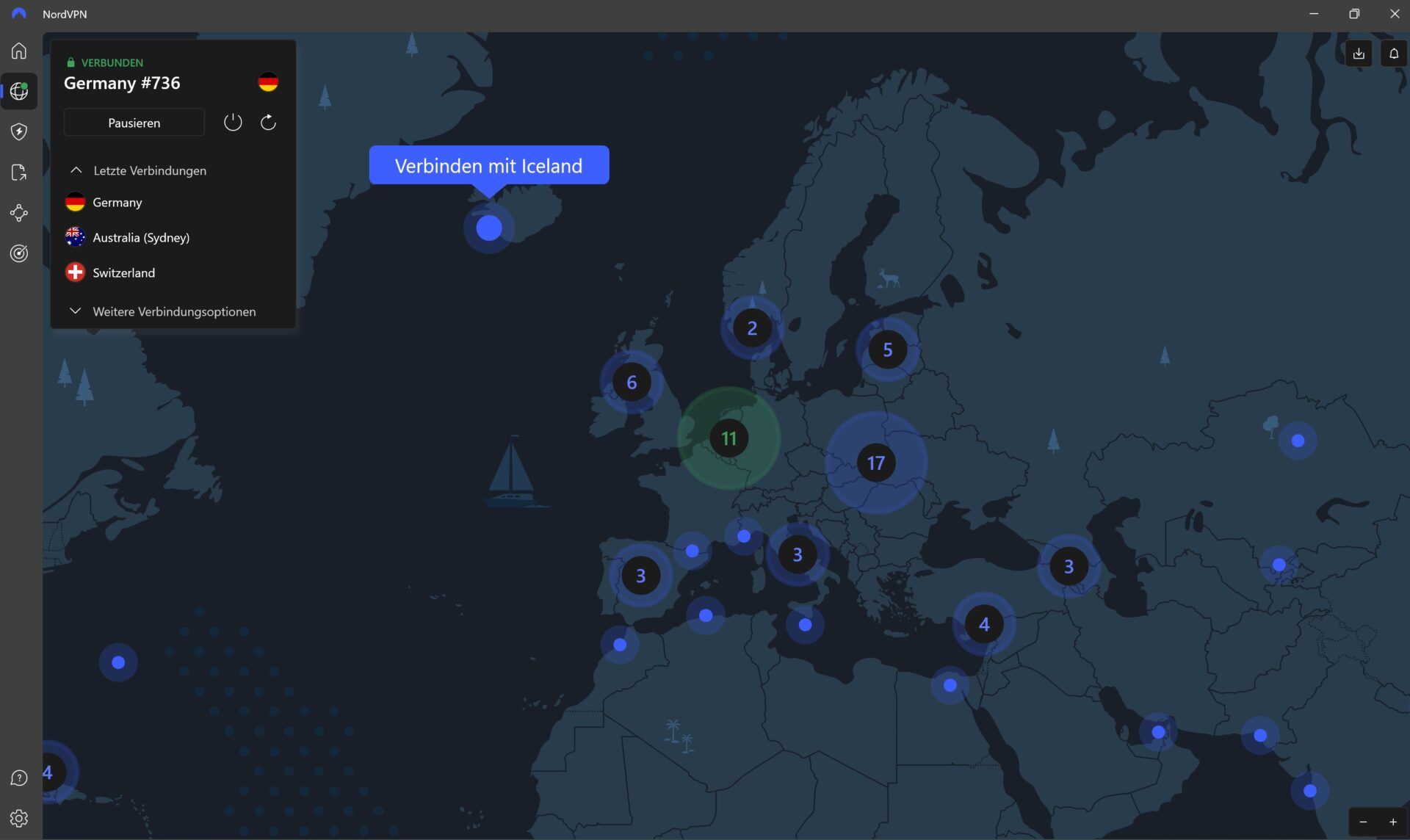Image resolution: width=1410 pixels, height=840 pixels.
Task: Click the German flag next to Germany #736
Action: [268, 82]
